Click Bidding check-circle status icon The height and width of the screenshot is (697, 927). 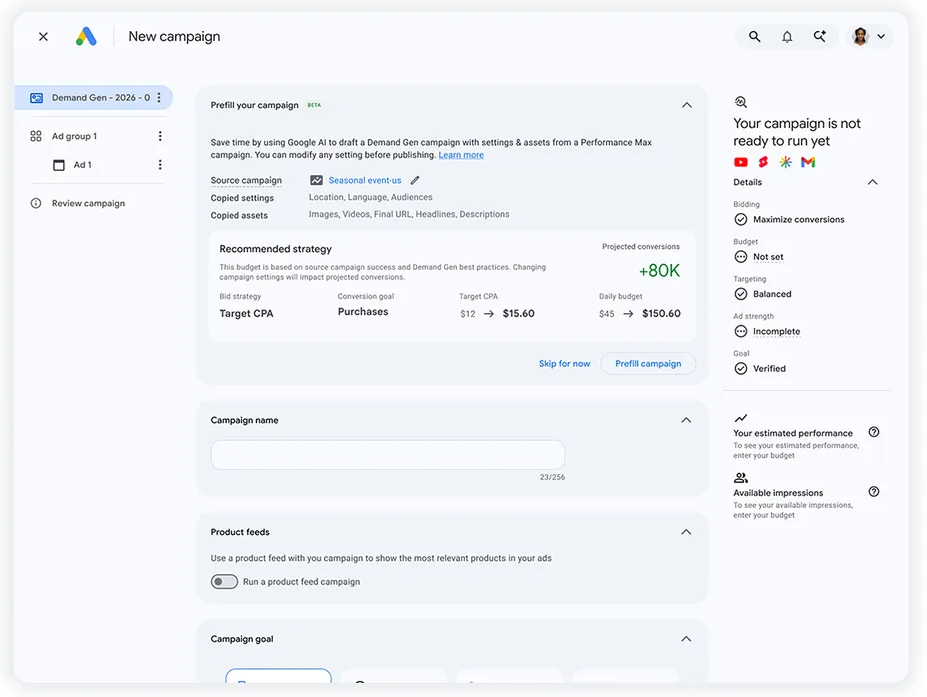pyautogui.click(x=741, y=219)
